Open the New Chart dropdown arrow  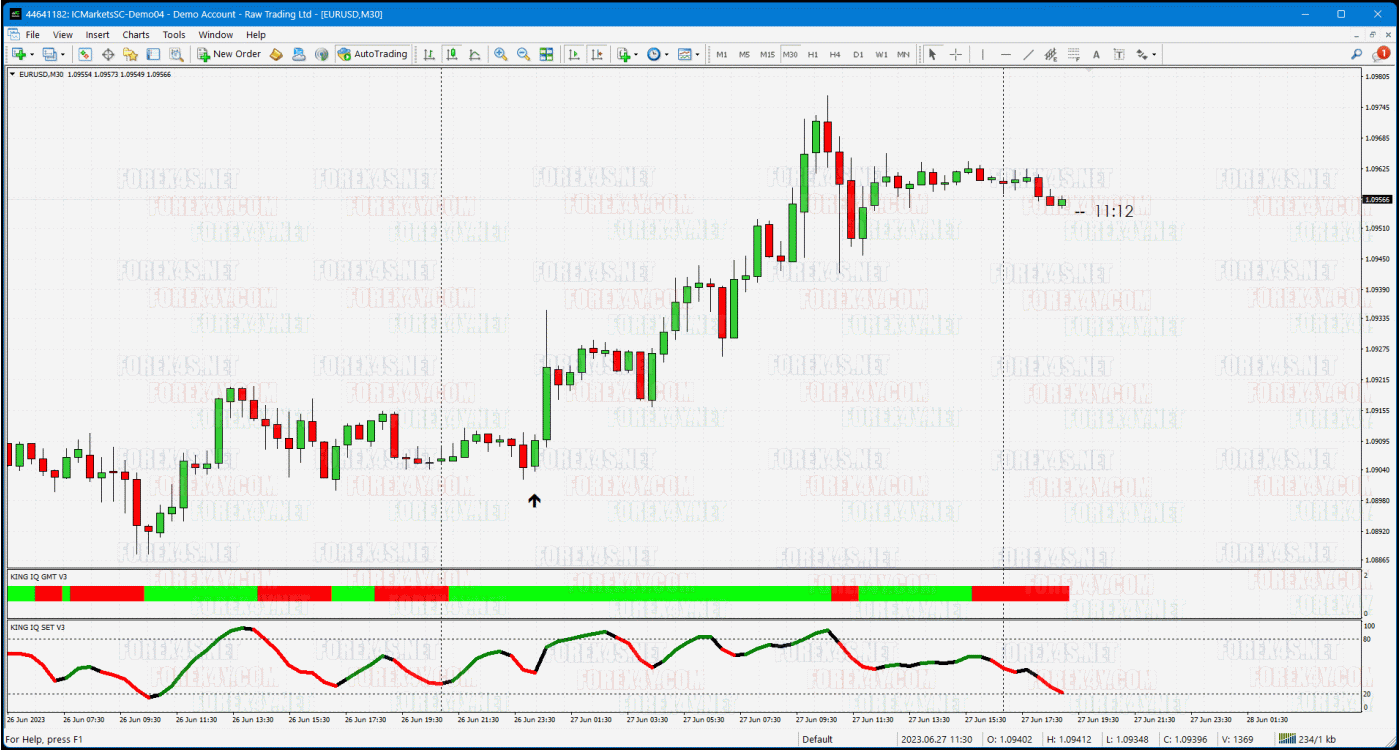click(x=30, y=55)
